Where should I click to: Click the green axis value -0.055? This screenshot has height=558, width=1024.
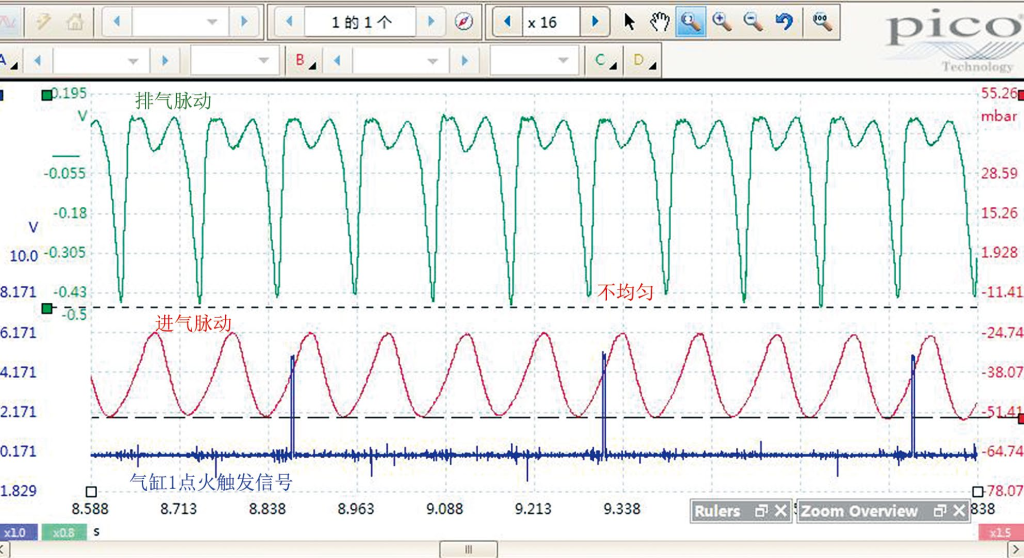[65, 173]
